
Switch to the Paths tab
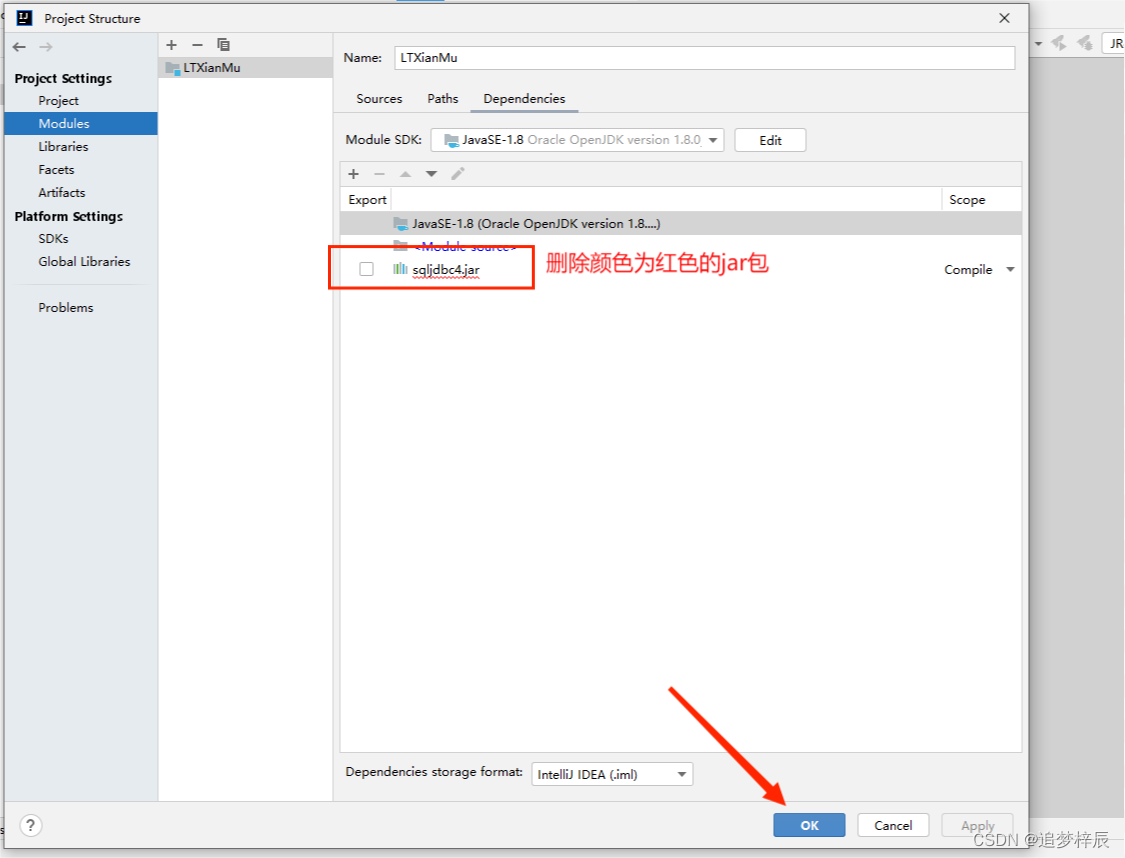(x=443, y=98)
